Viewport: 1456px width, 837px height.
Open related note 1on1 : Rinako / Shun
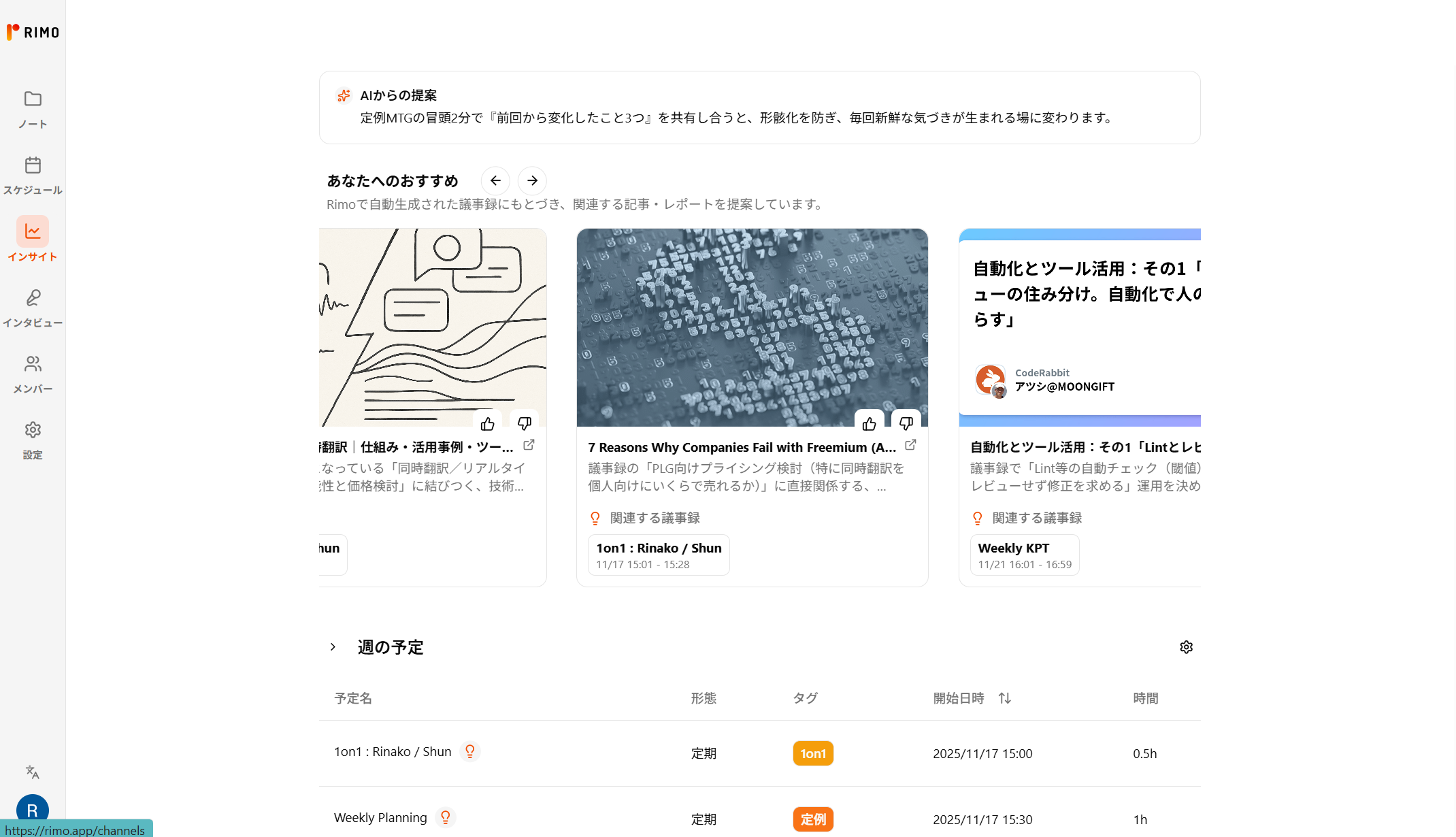click(658, 555)
